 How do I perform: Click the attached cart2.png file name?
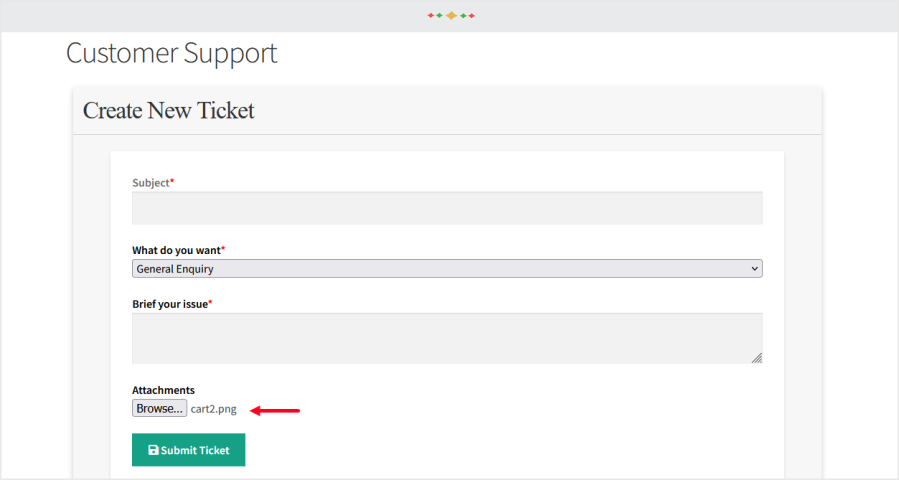[x=213, y=409]
